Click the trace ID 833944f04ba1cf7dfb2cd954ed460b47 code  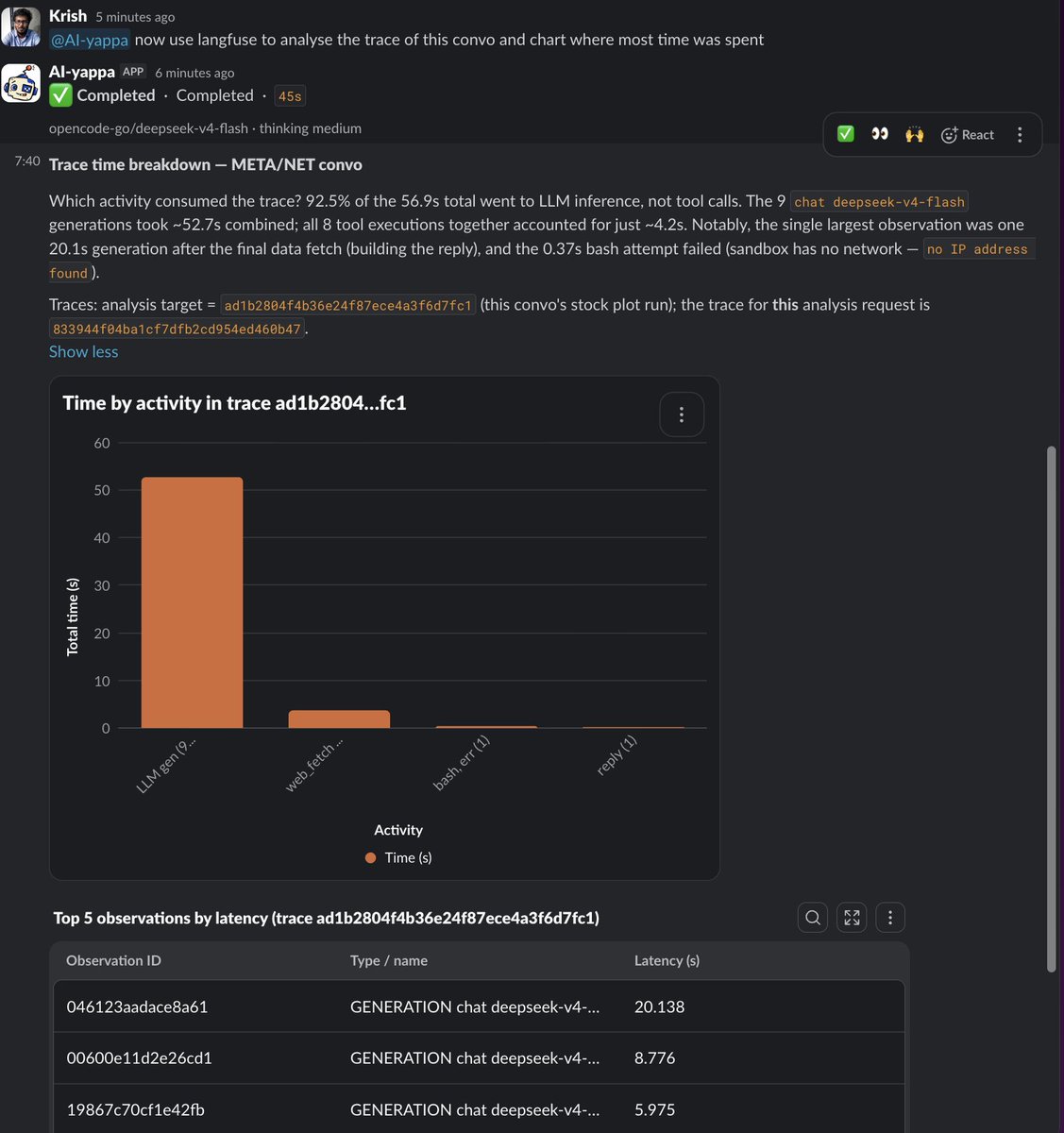[x=177, y=329]
